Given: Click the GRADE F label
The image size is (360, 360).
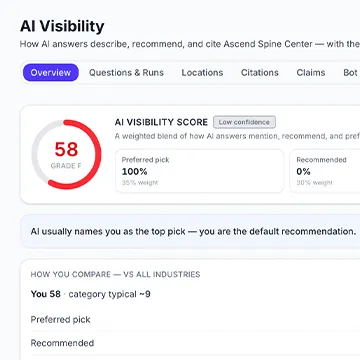Looking at the screenshot, I should (x=66, y=166).
